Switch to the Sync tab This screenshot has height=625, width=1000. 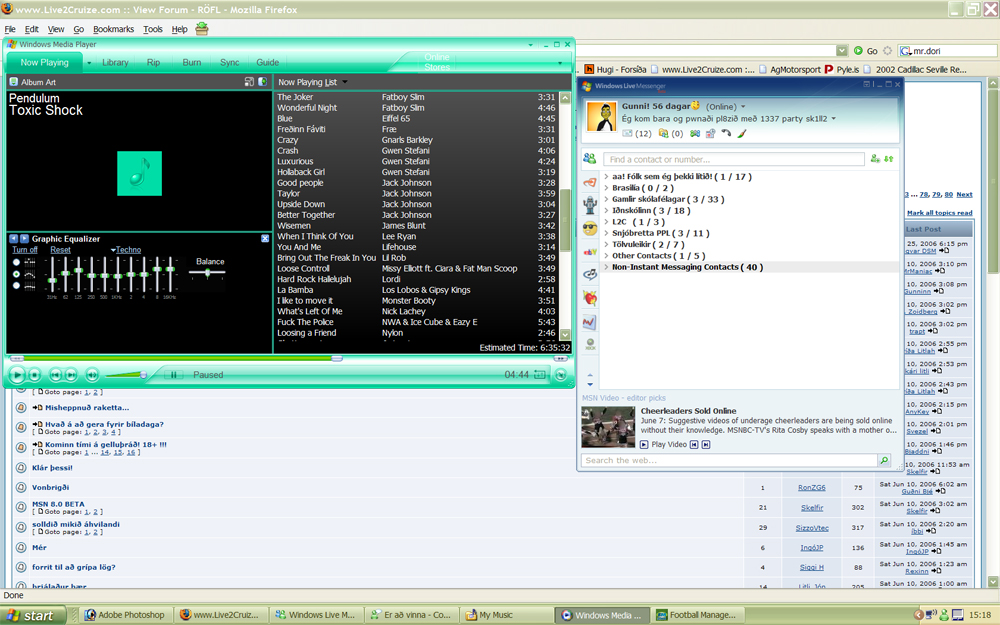(230, 62)
